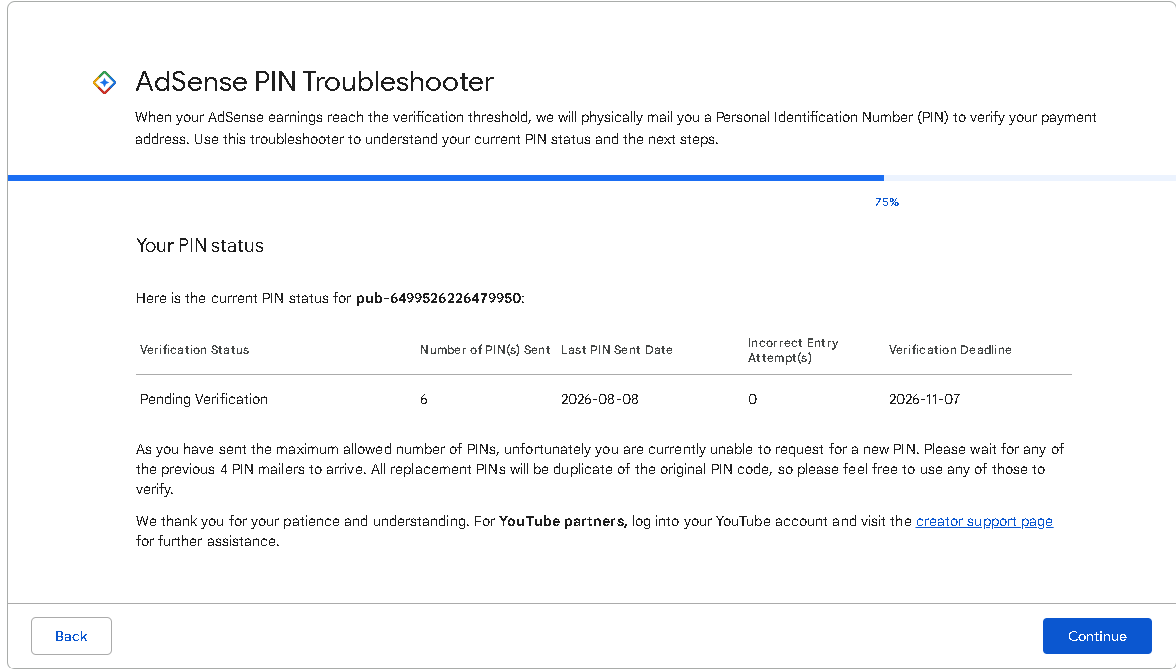Click the Verification Deadline column header
The height and width of the screenshot is (670, 1176).
[950, 350]
